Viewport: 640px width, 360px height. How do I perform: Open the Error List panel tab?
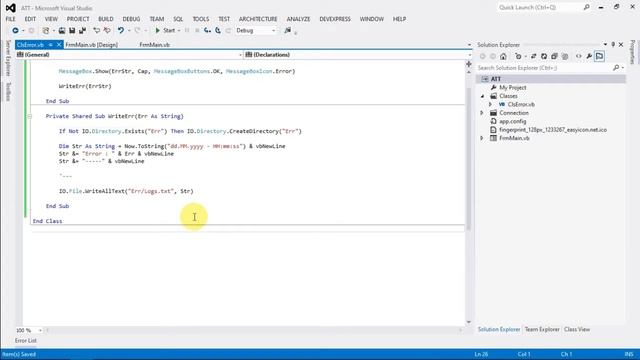point(26,340)
